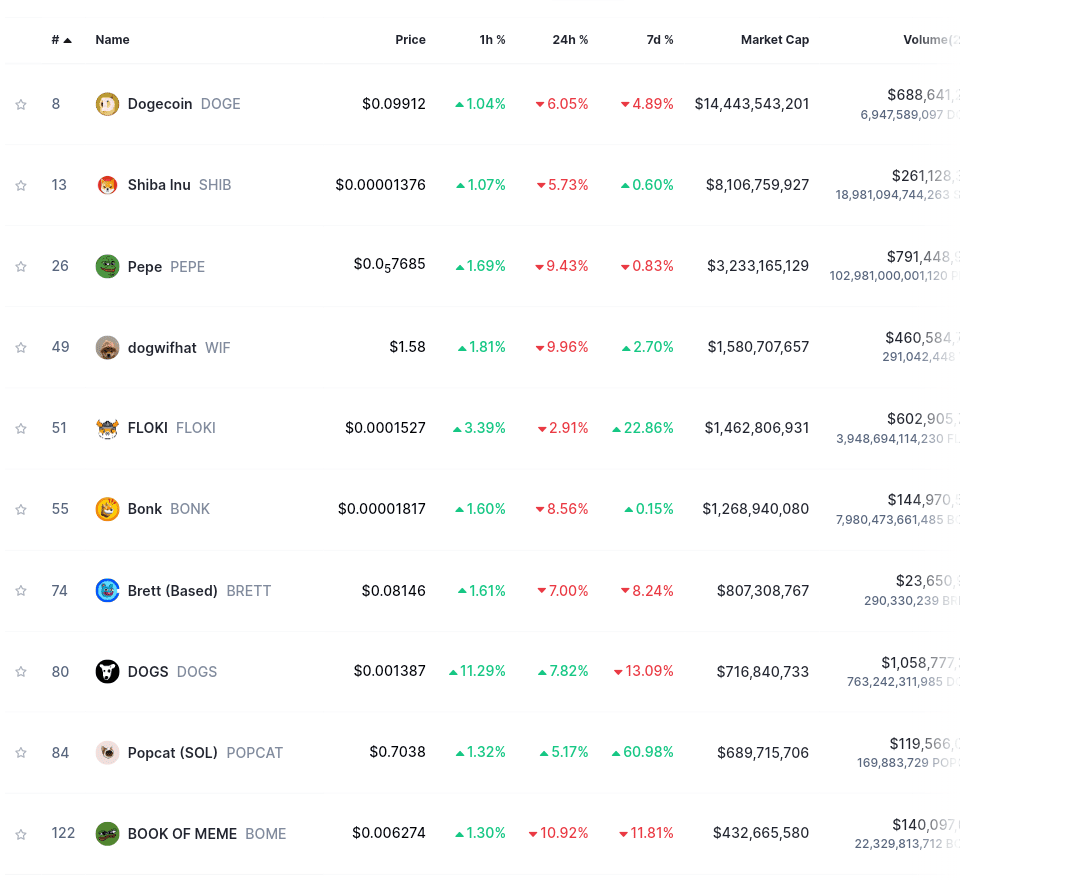The width and height of the screenshot is (1076, 880).
Task: Click the FLOKI viking logo
Action: click(x=107, y=428)
